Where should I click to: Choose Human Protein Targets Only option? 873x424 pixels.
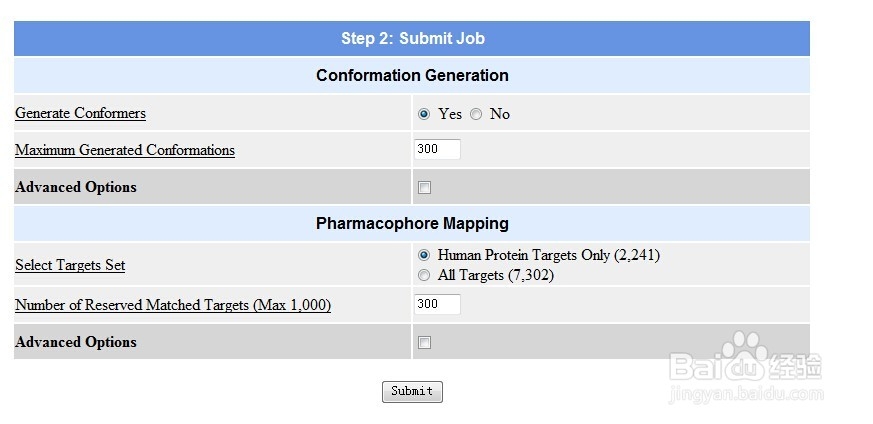[424, 255]
